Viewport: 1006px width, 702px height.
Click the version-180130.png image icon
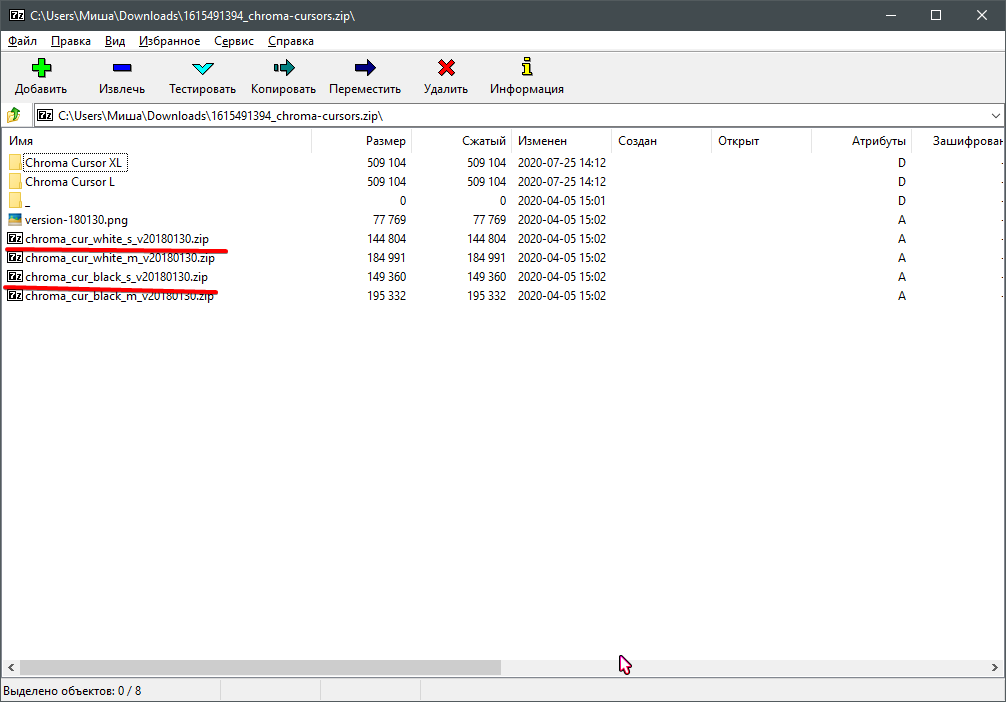pyautogui.click(x=15, y=219)
